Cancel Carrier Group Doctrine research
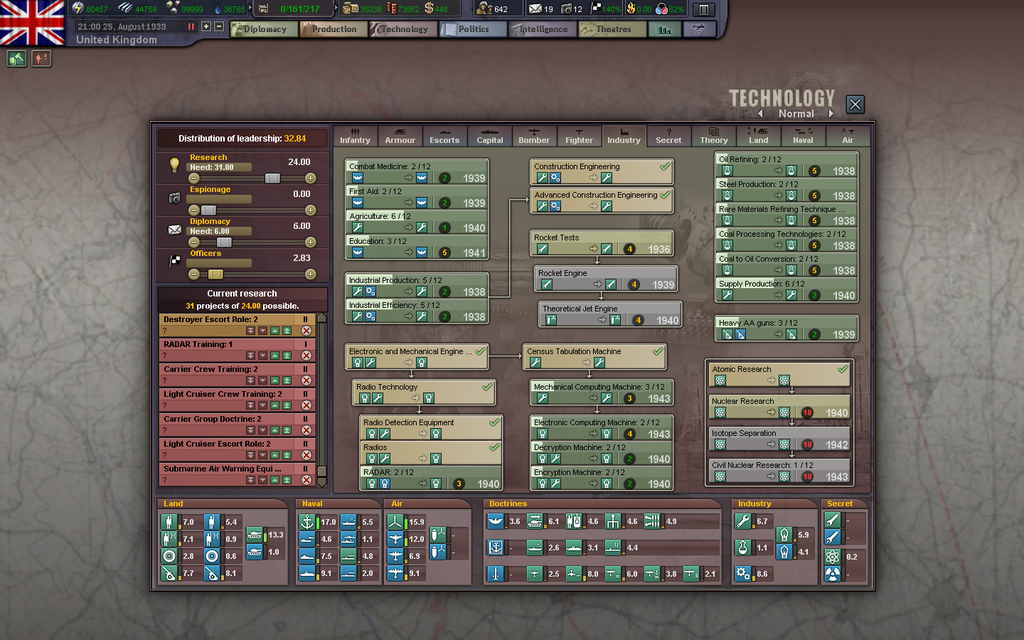The image size is (1024, 640). click(x=306, y=430)
